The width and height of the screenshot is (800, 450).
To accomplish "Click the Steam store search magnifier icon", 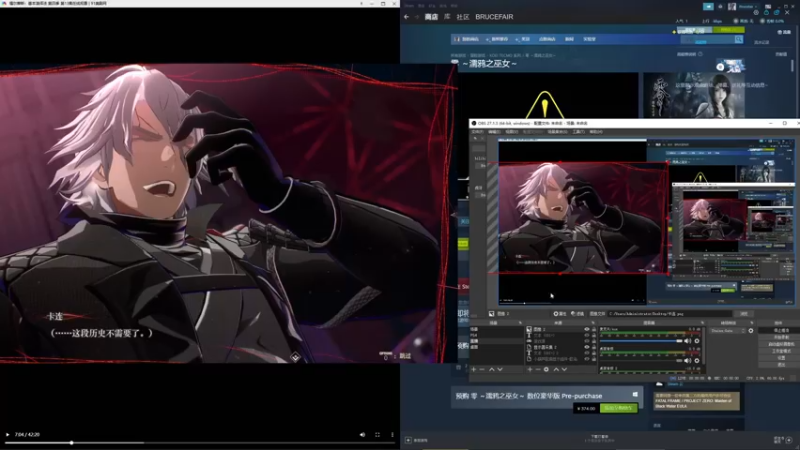I will (x=739, y=39).
